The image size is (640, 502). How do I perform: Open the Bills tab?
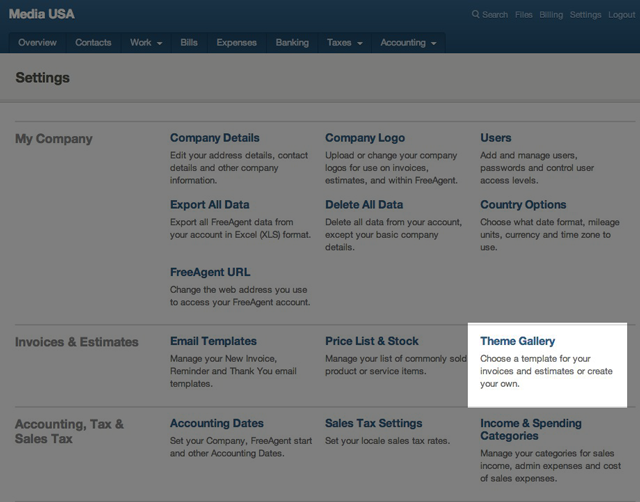[189, 43]
